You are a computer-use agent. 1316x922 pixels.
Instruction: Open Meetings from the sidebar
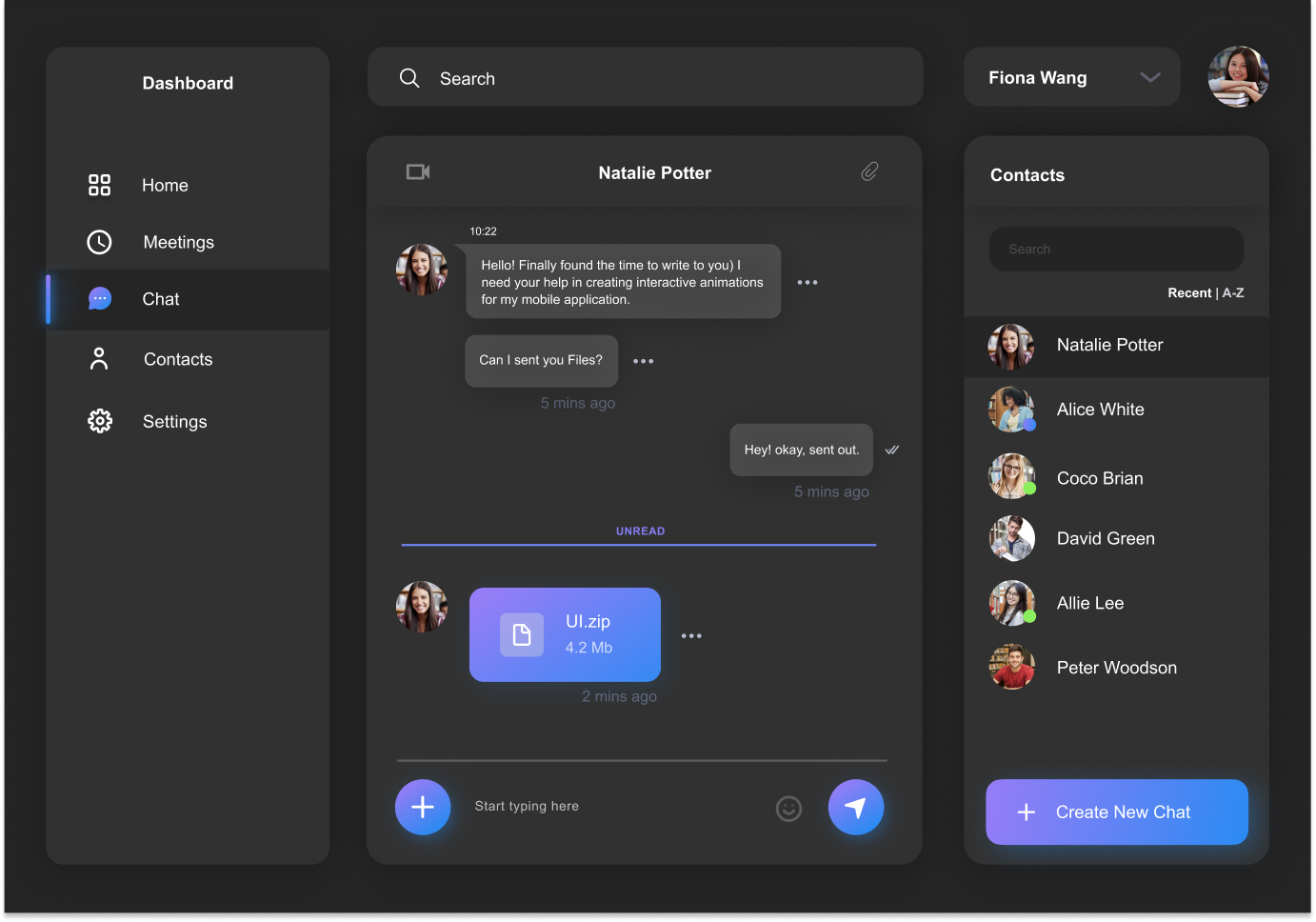tap(178, 242)
